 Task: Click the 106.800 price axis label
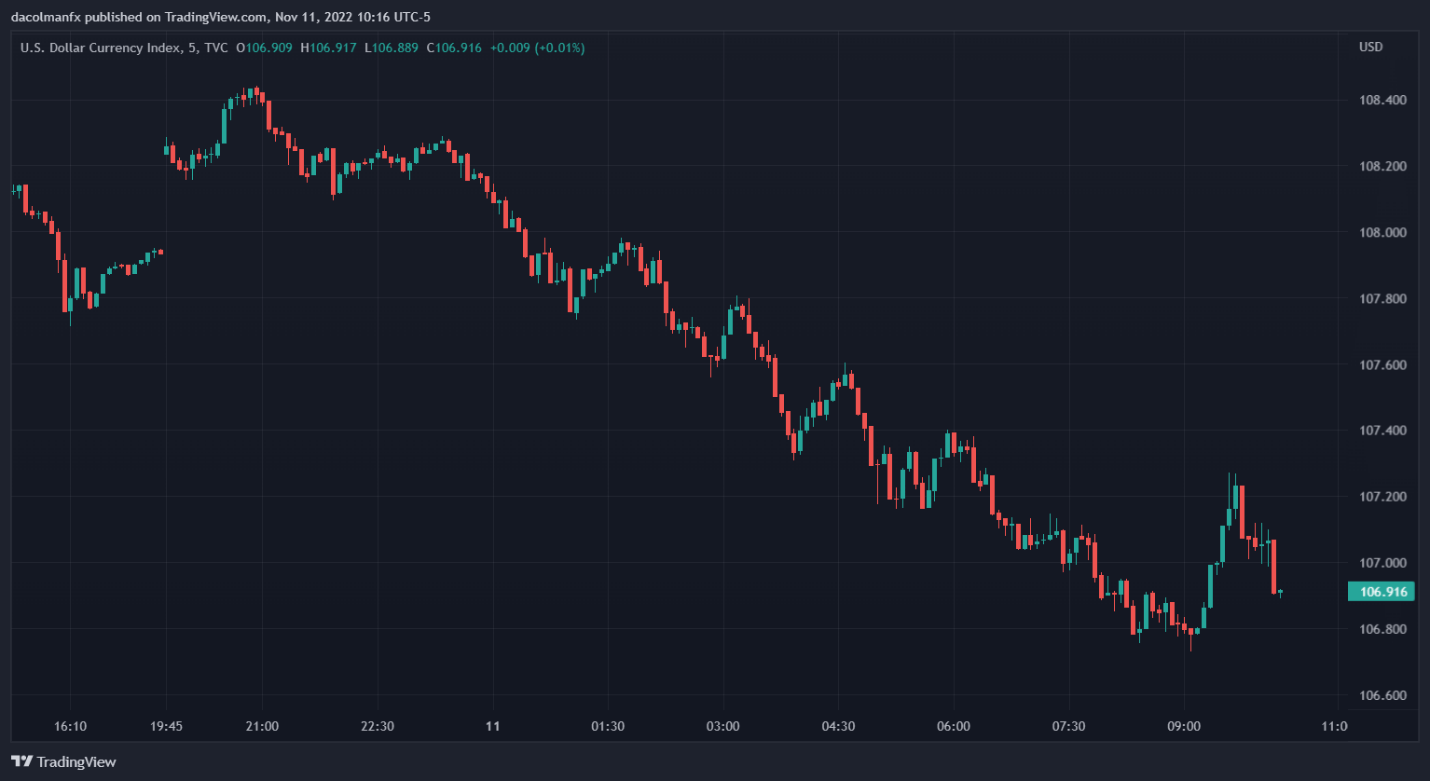point(1385,629)
